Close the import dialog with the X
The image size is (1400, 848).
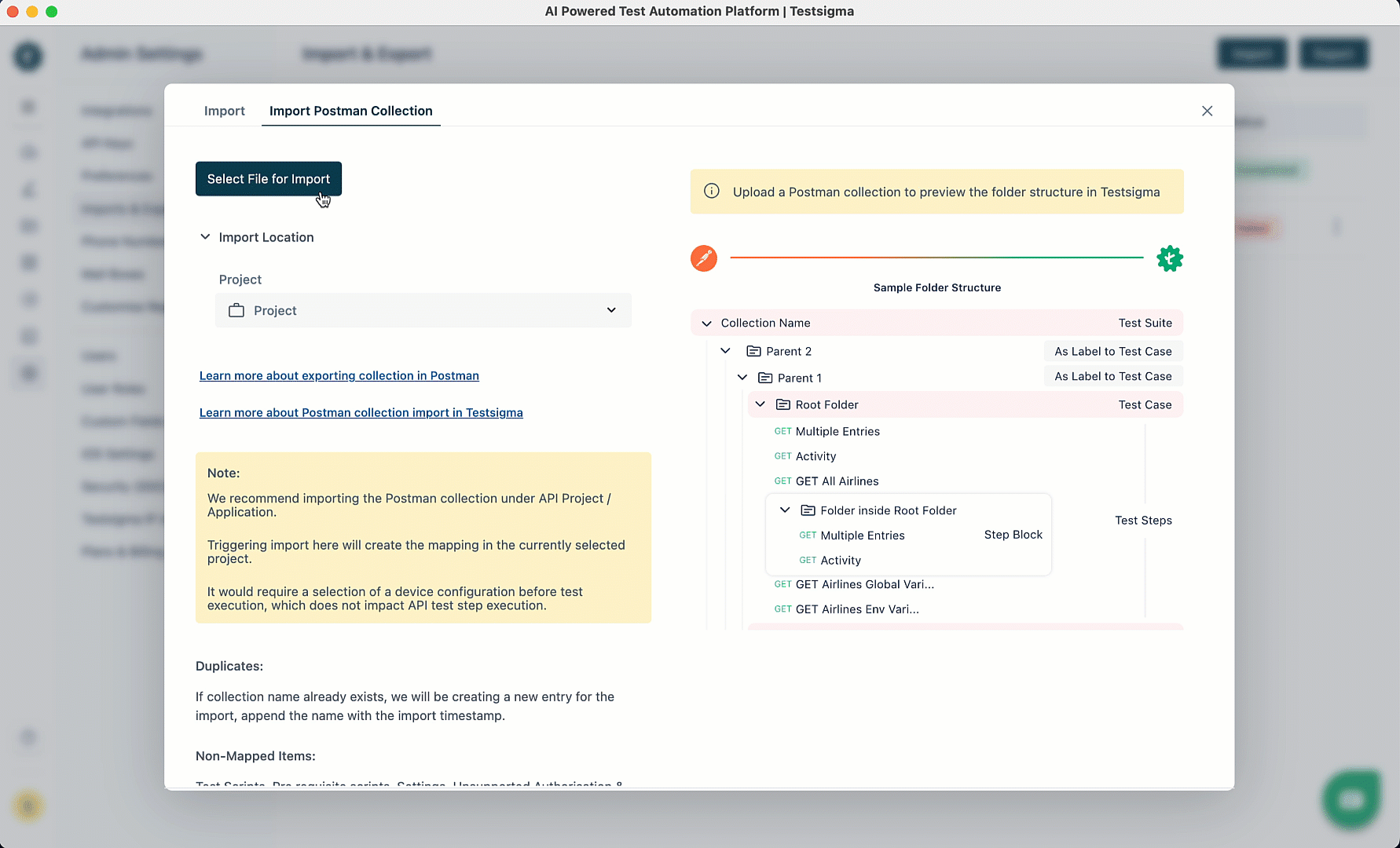point(1207,111)
